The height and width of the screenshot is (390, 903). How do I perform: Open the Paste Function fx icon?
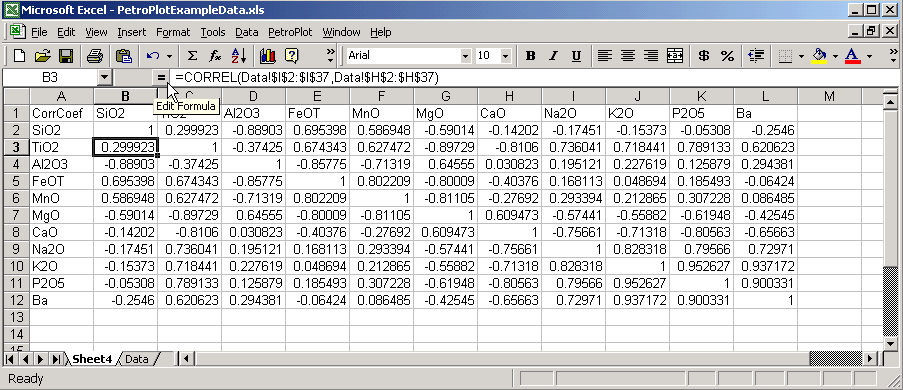[215, 56]
